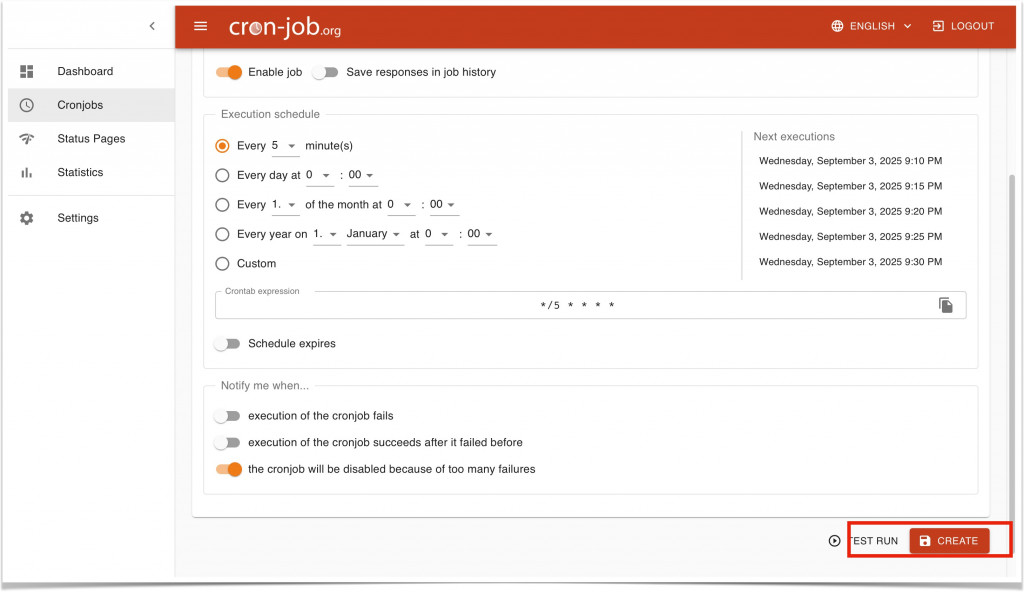Click the Cronjobs clock icon
1024x592 pixels.
tap(27, 105)
